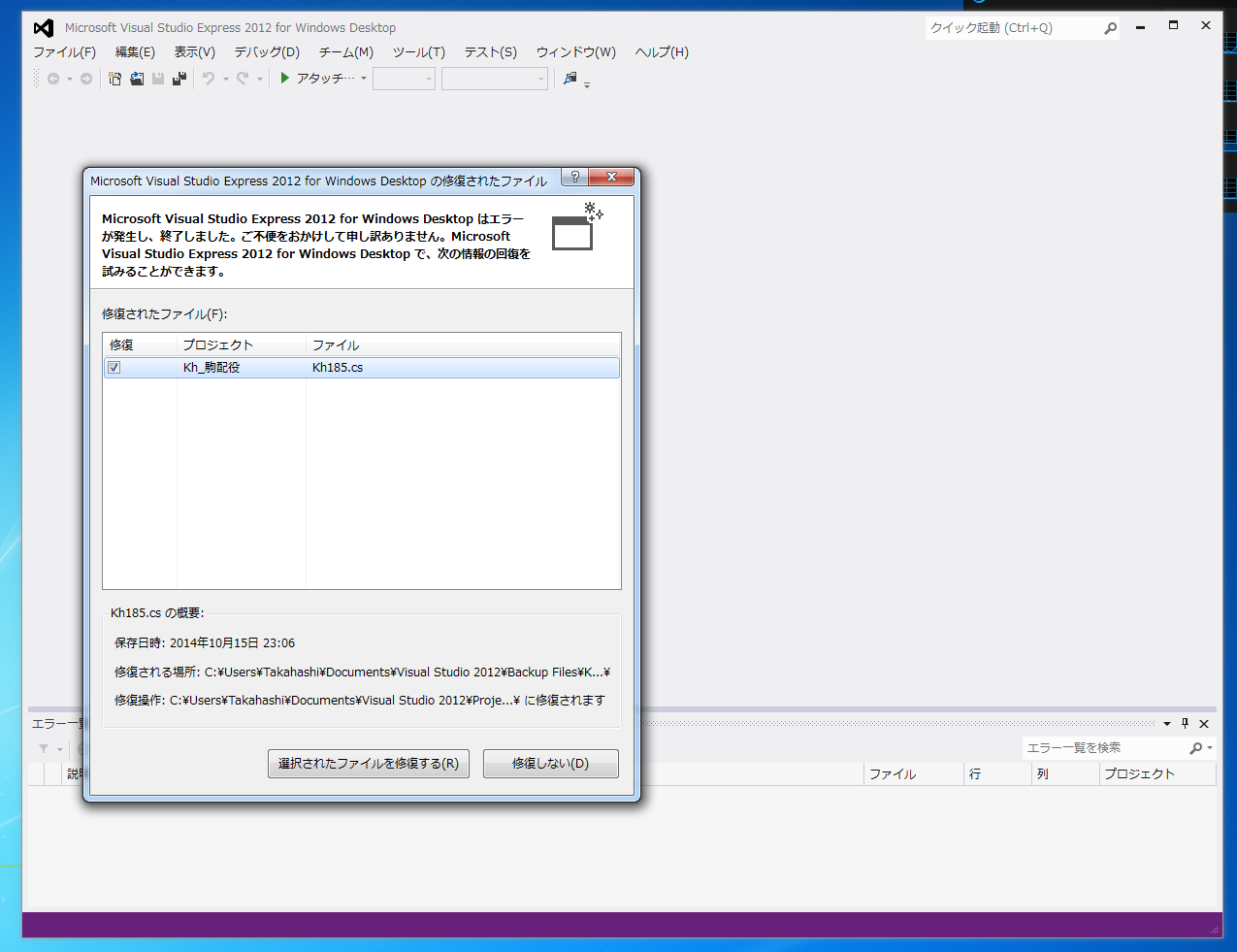1237x952 pixels.
Task: Open the ヘルプ(H) menu
Action: 662,52
